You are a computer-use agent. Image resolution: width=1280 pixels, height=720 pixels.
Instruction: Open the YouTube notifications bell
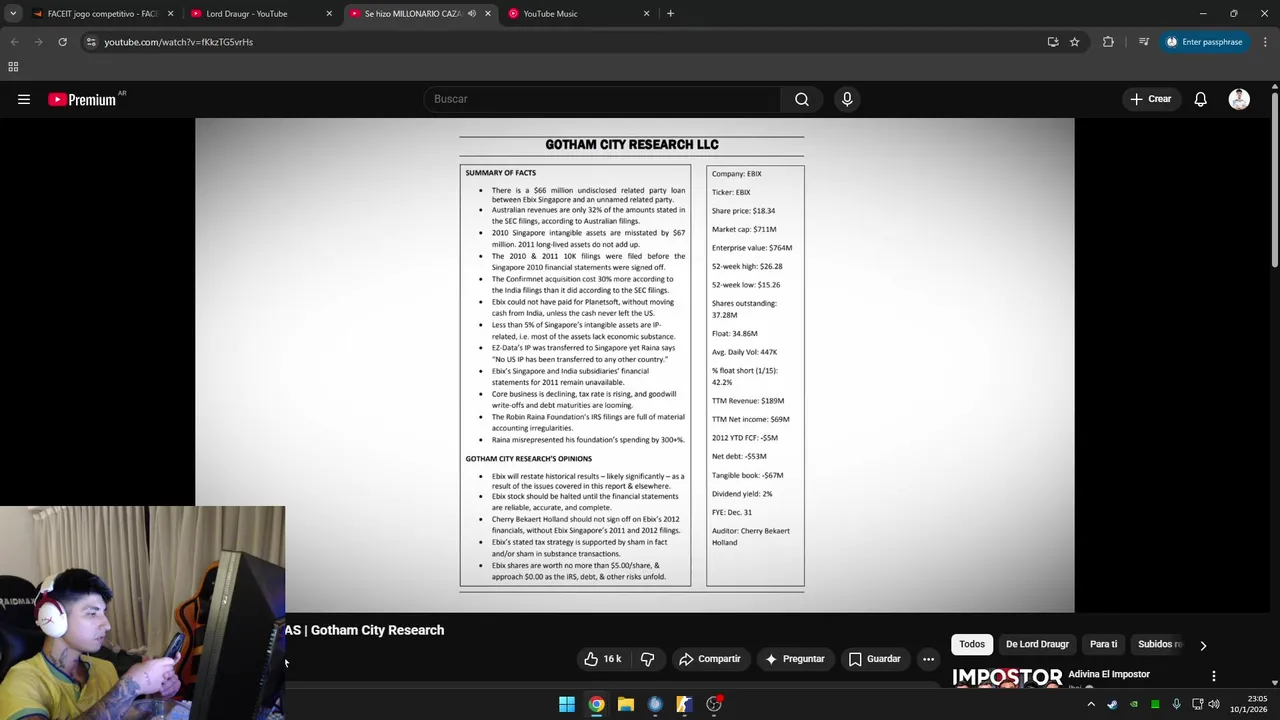[1200, 99]
